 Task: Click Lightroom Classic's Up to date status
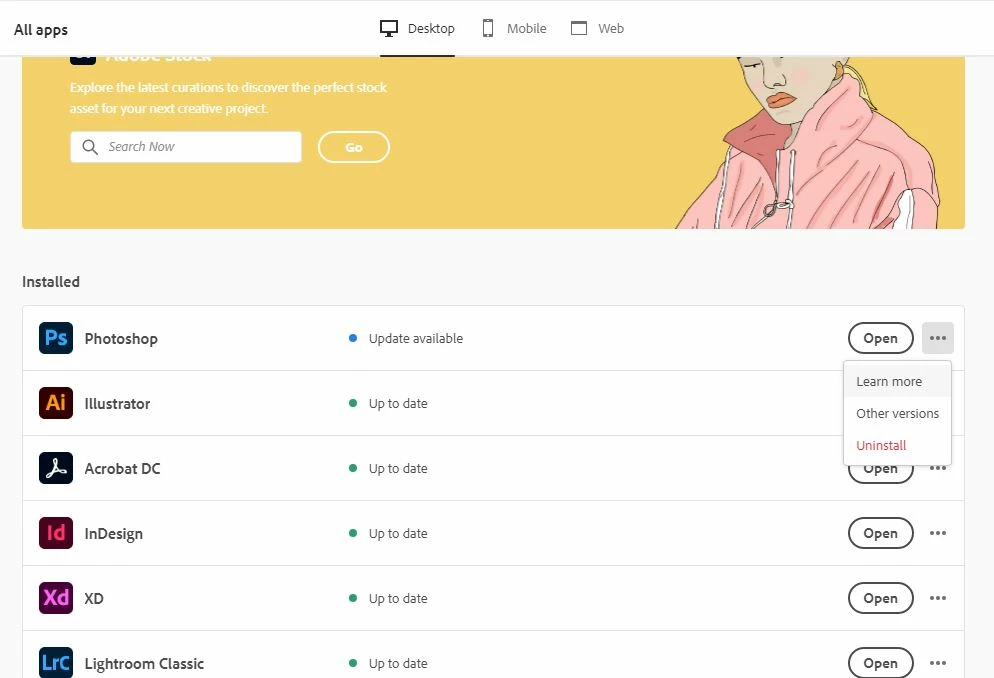point(388,663)
